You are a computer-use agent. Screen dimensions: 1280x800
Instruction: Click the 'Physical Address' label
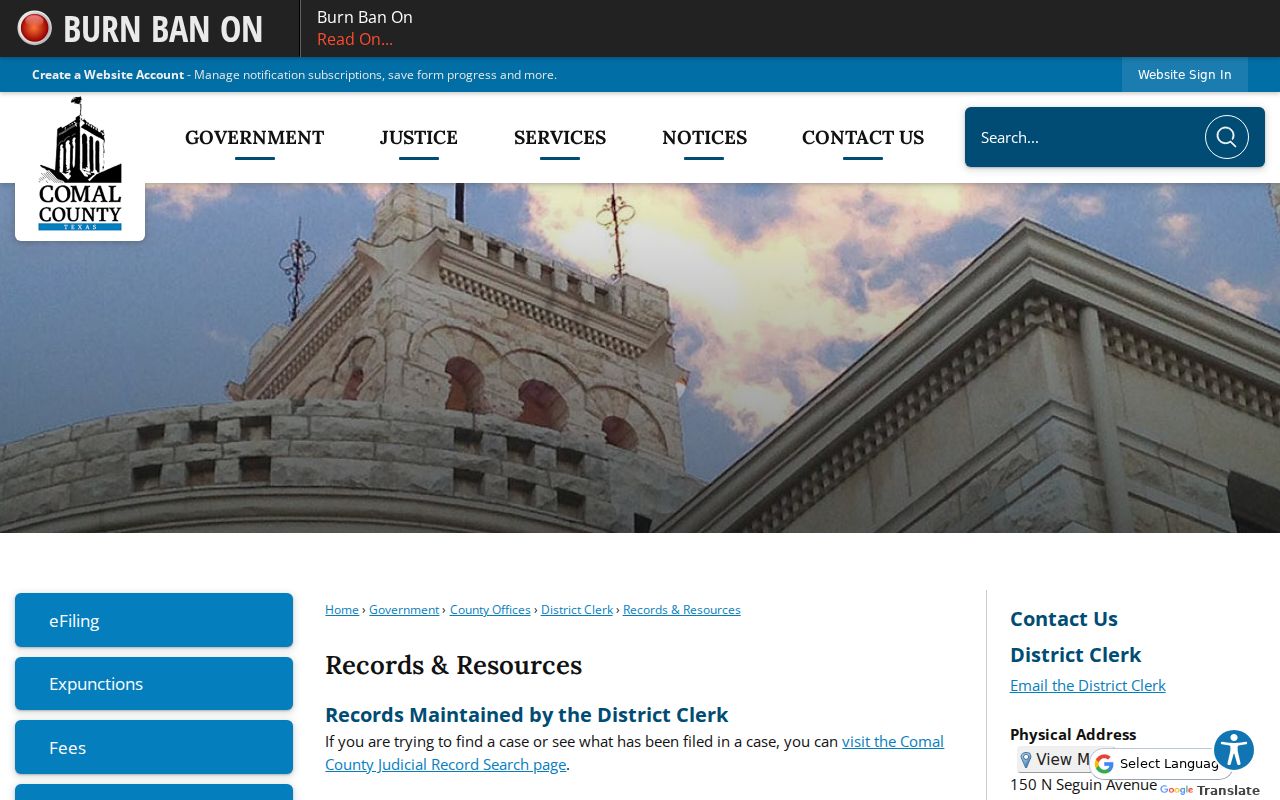1073,734
